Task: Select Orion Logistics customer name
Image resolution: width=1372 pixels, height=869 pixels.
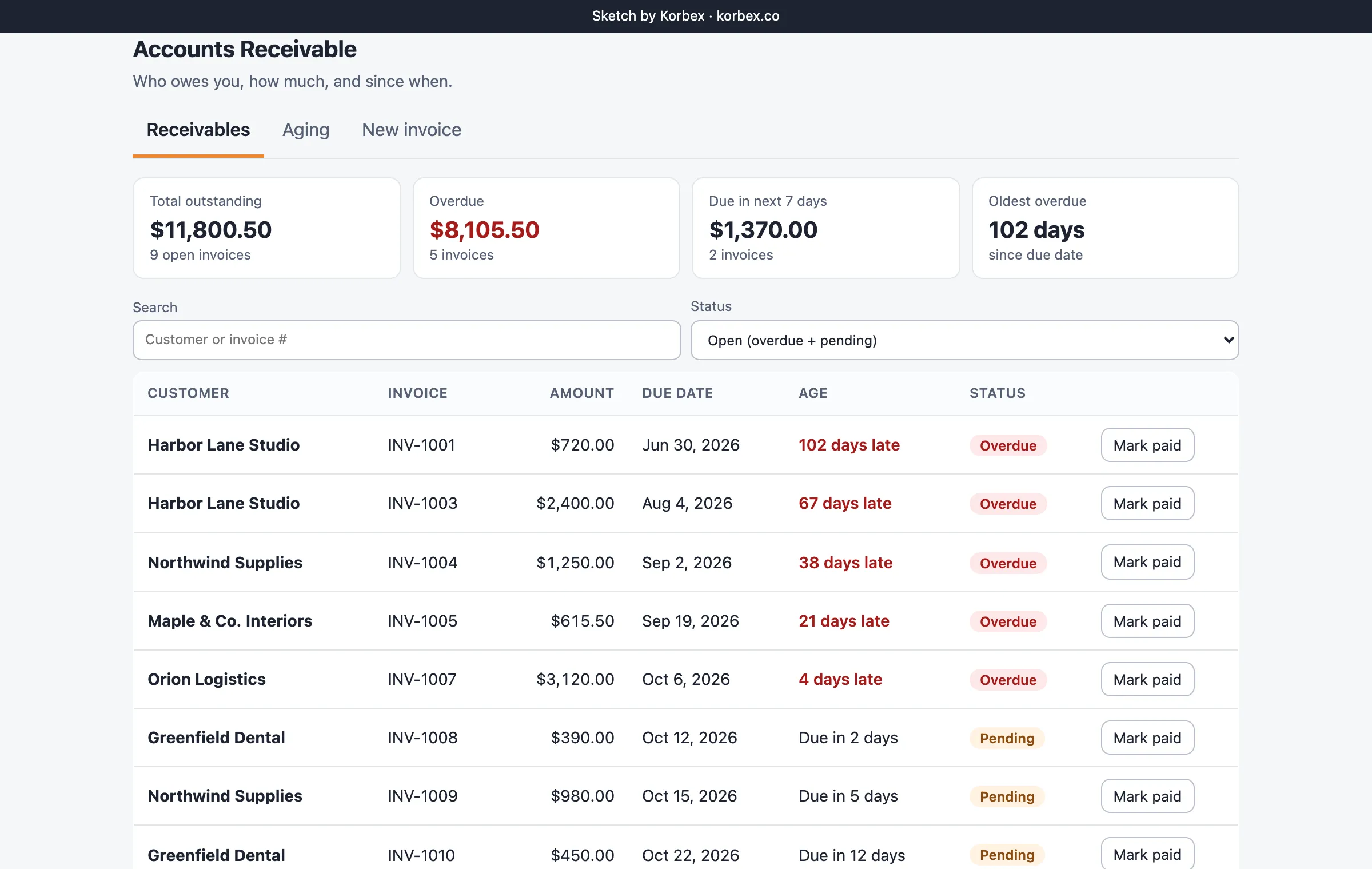Action: 206,679
